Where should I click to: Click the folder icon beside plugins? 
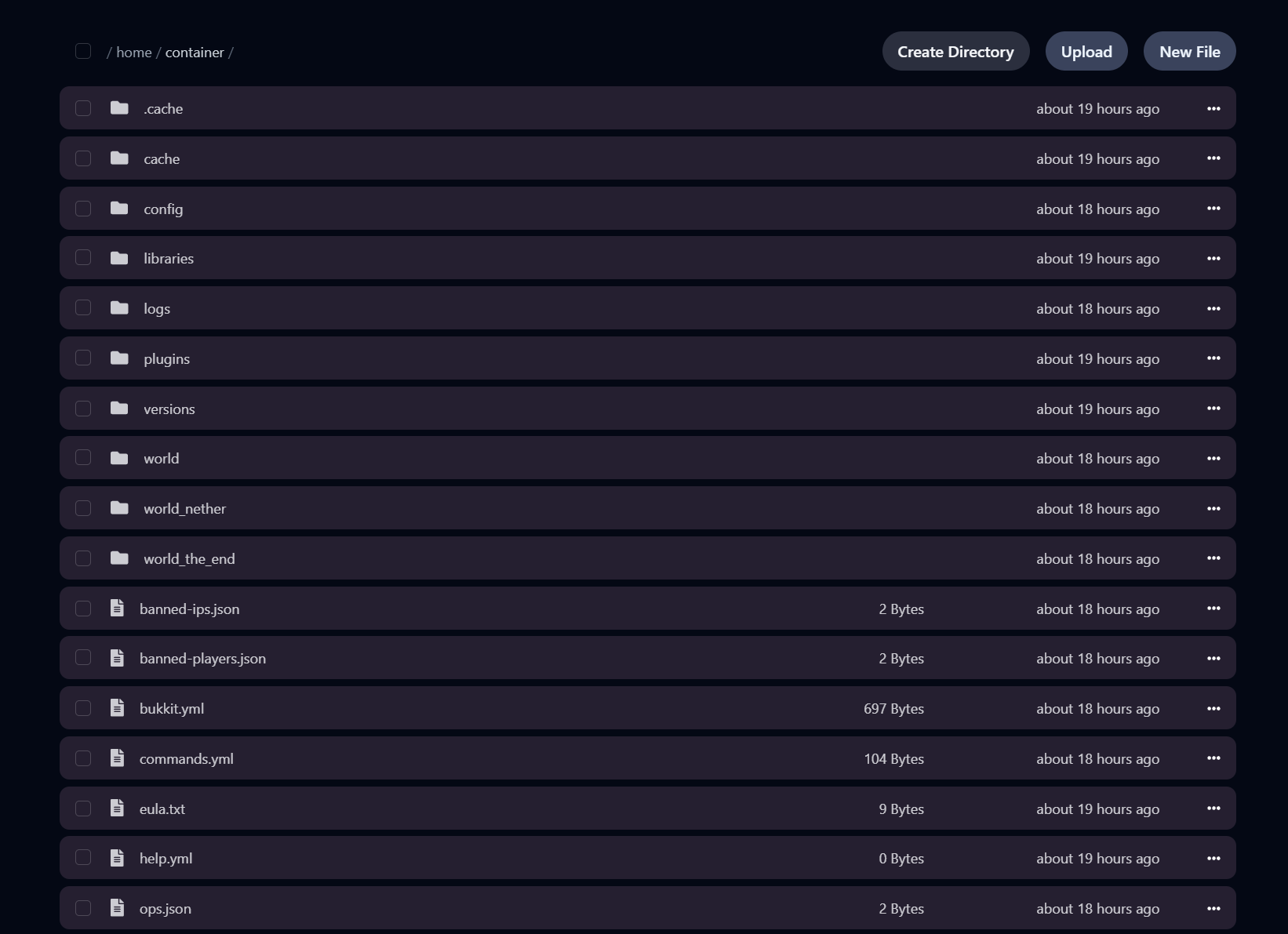pyautogui.click(x=118, y=358)
